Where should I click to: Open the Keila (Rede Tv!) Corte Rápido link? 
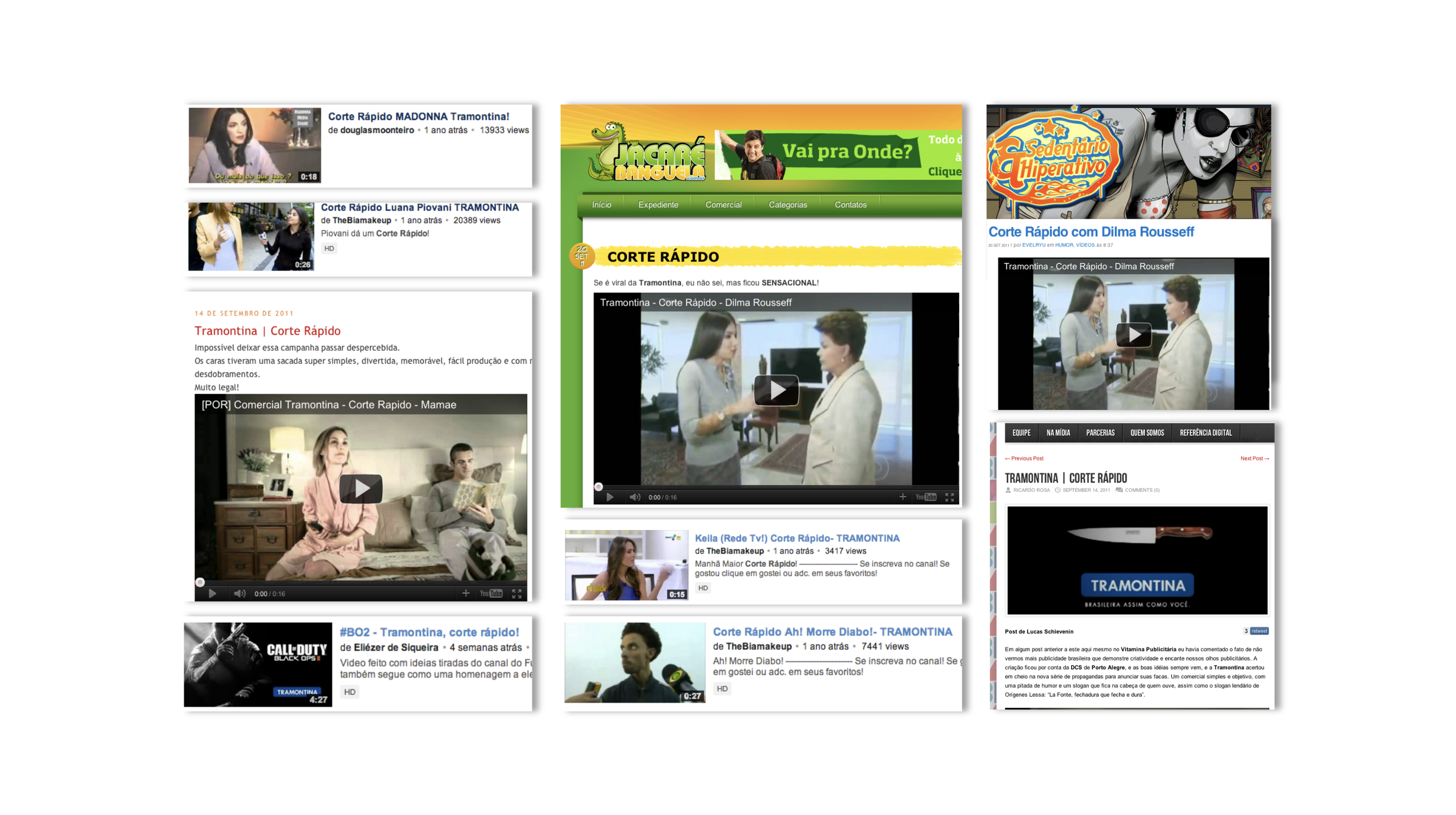[797, 538]
